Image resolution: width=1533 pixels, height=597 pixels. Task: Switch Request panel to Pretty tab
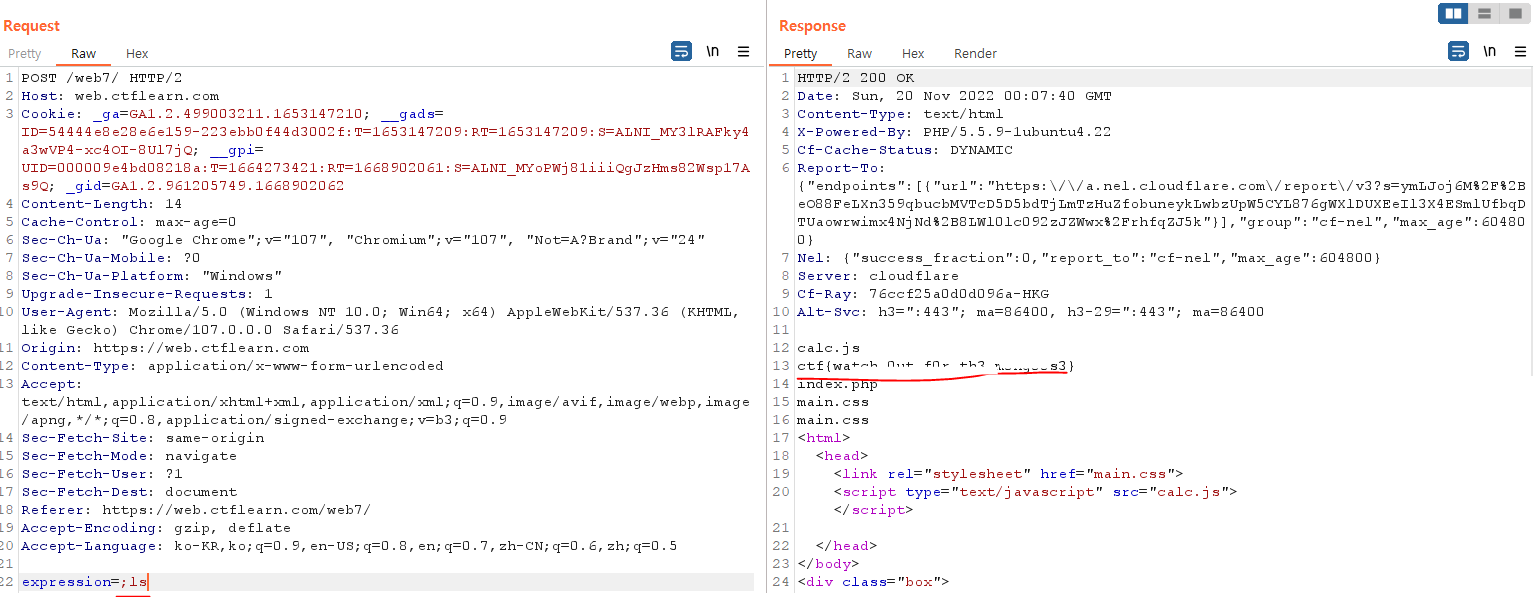coord(25,53)
